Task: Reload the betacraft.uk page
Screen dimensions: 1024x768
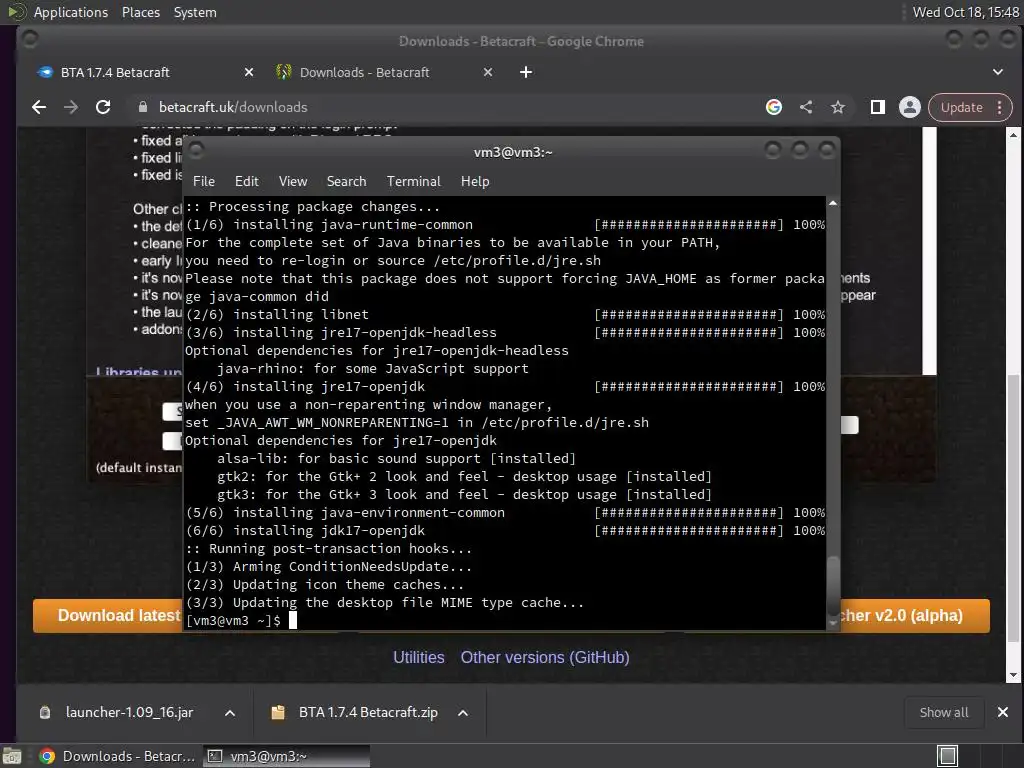Action: (x=103, y=107)
